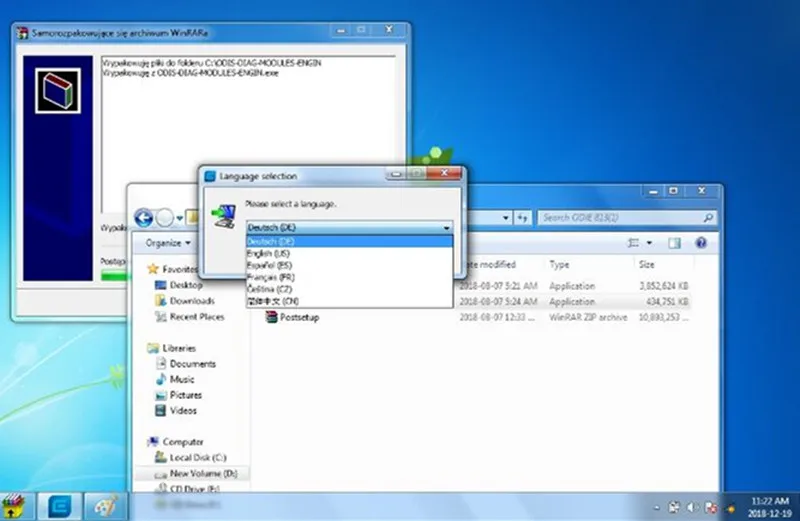Minimize the Explorer window
The height and width of the screenshot is (521, 800).
(x=653, y=191)
